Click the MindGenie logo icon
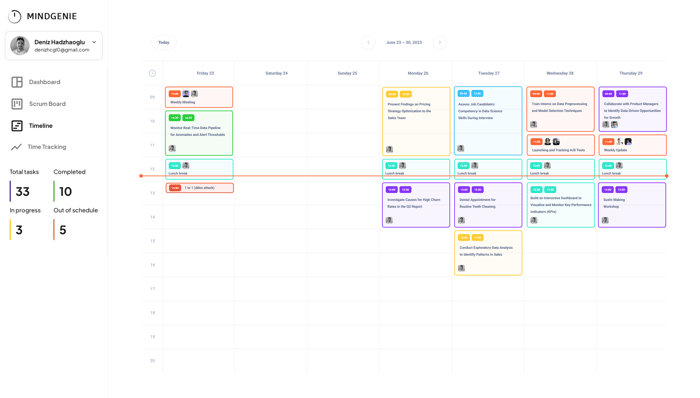 coord(15,17)
